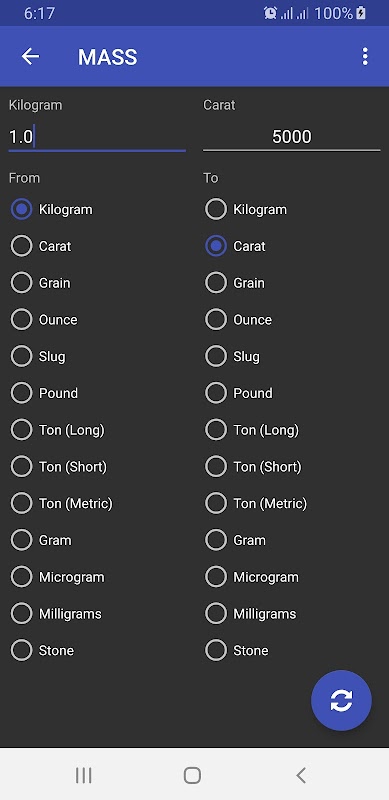Tap the back arrow in header

point(30,56)
